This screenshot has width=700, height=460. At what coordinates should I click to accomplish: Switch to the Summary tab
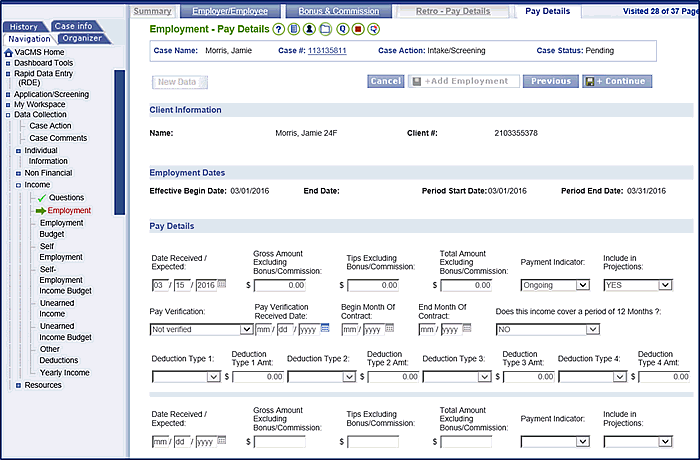pyautogui.click(x=153, y=11)
